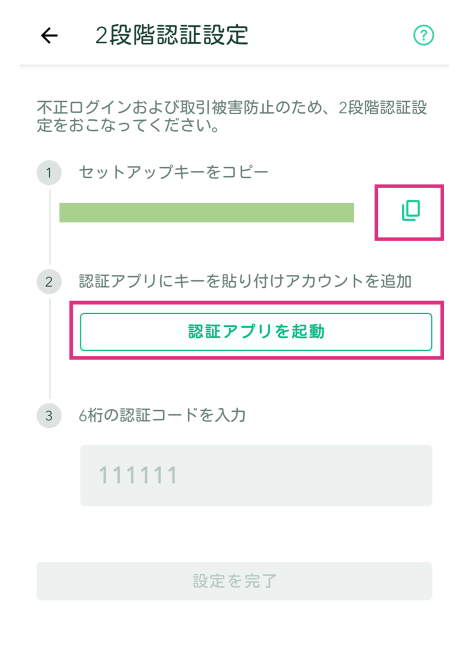Finish setup with the 設定を完了 button
The height and width of the screenshot is (658, 469).
[x=234, y=581]
